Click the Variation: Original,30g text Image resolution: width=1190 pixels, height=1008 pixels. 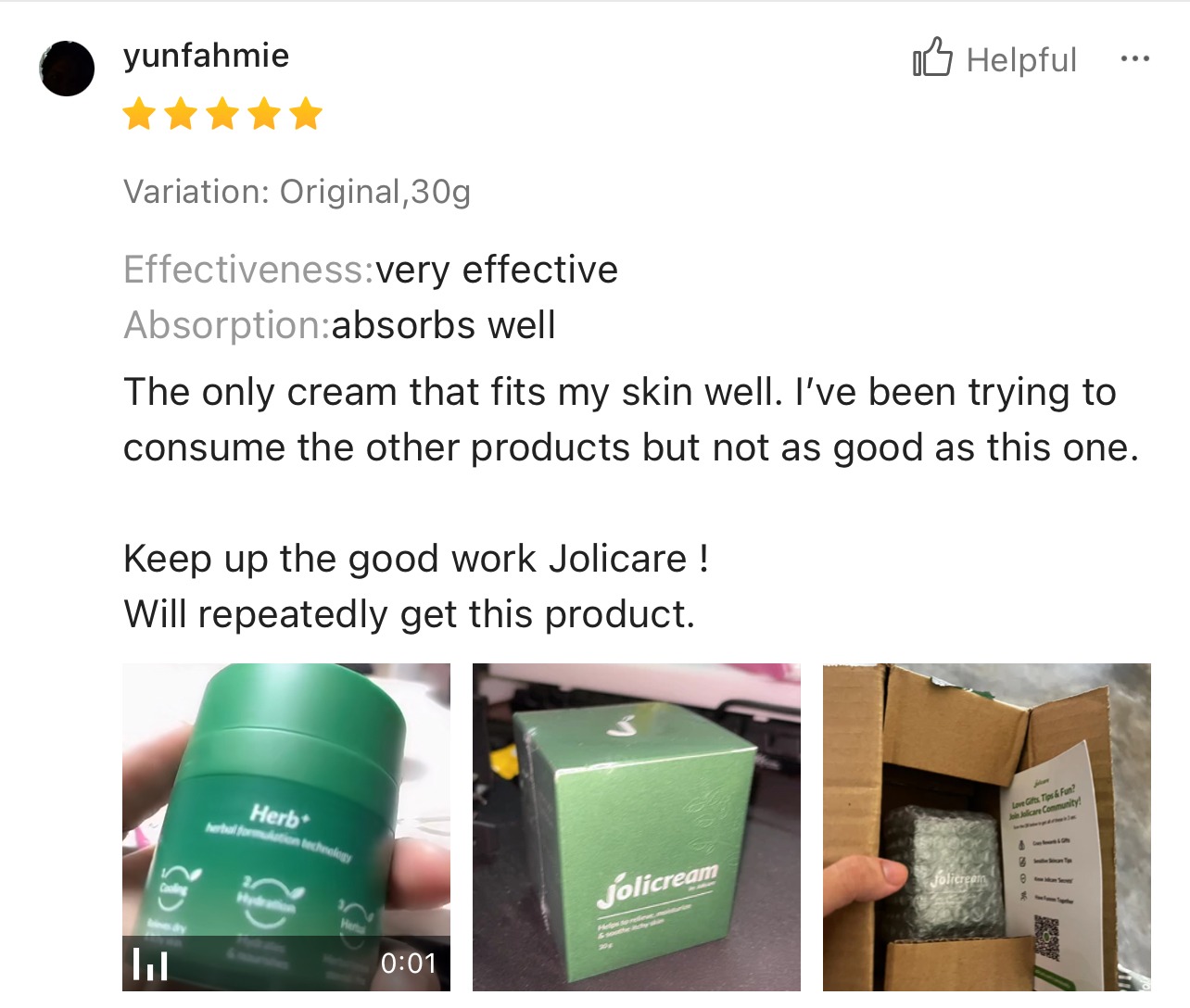pos(297,192)
